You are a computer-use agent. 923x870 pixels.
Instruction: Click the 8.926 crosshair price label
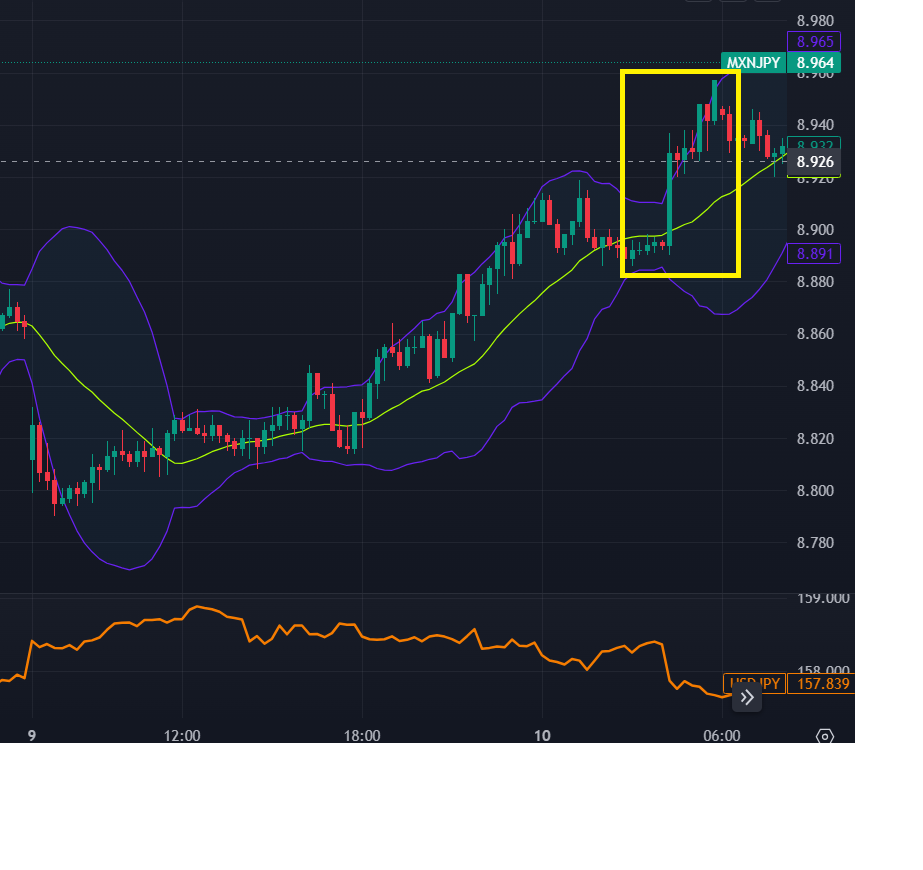tap(814, 161)
